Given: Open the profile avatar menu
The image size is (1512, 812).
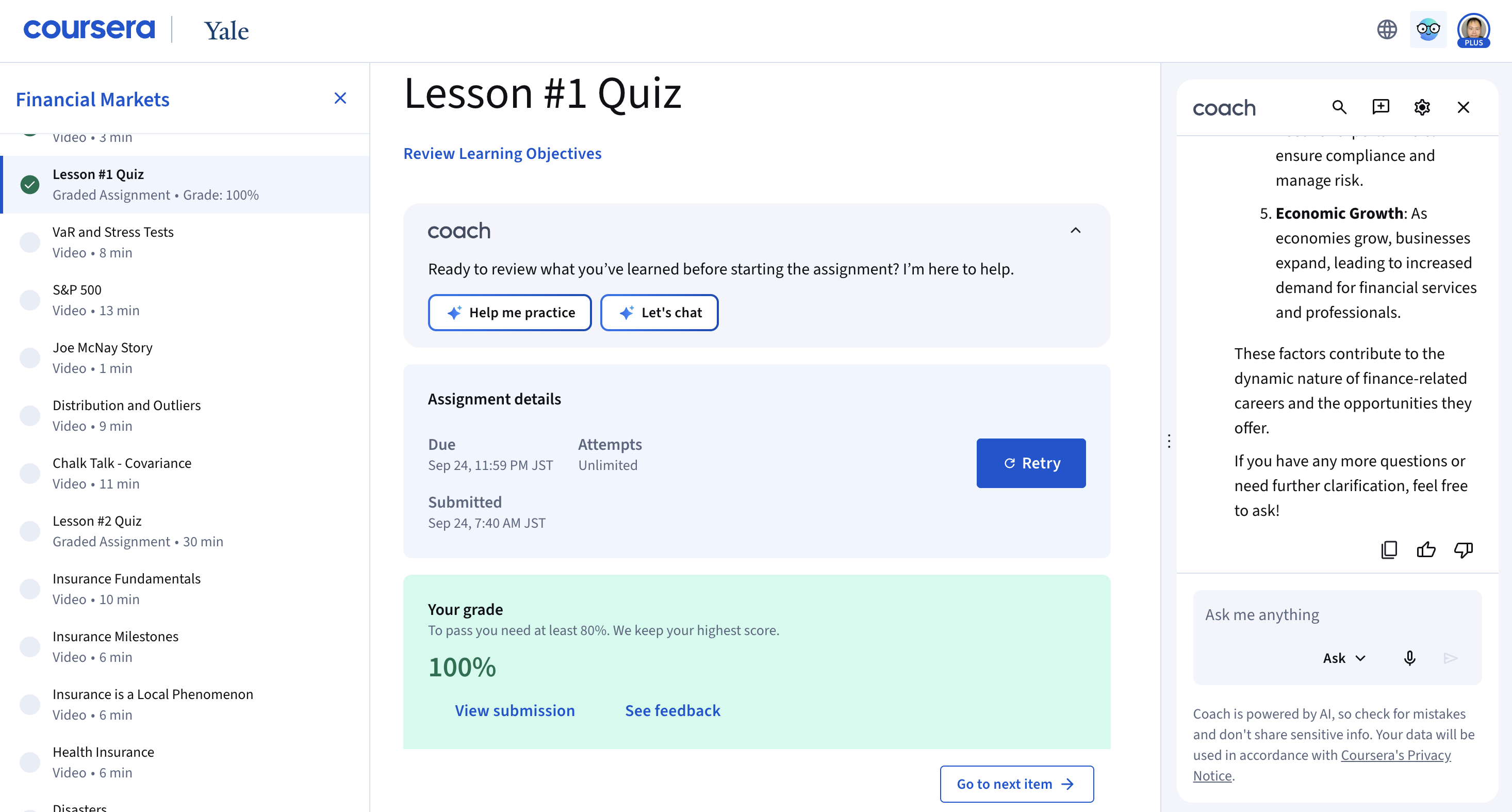Looking at the screenshot, I should pyautogui.click(x=1473, y=29).
